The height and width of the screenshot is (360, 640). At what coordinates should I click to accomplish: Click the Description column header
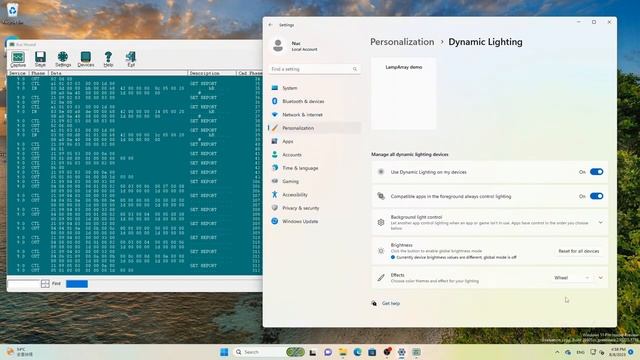(x=212, y=73)
